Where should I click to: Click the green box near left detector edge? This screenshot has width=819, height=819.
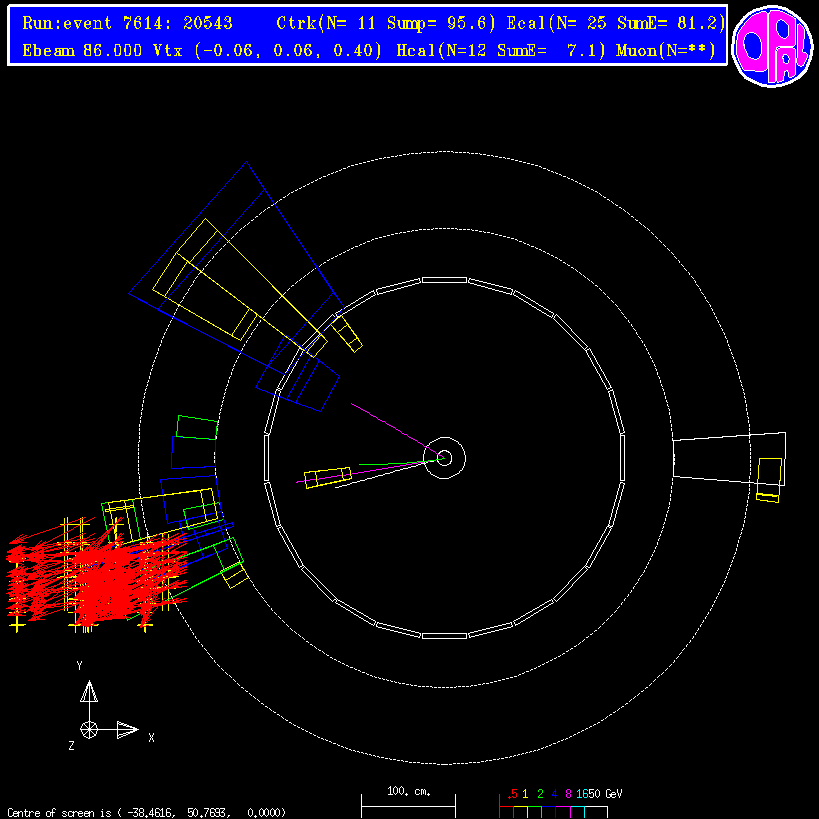196,427
